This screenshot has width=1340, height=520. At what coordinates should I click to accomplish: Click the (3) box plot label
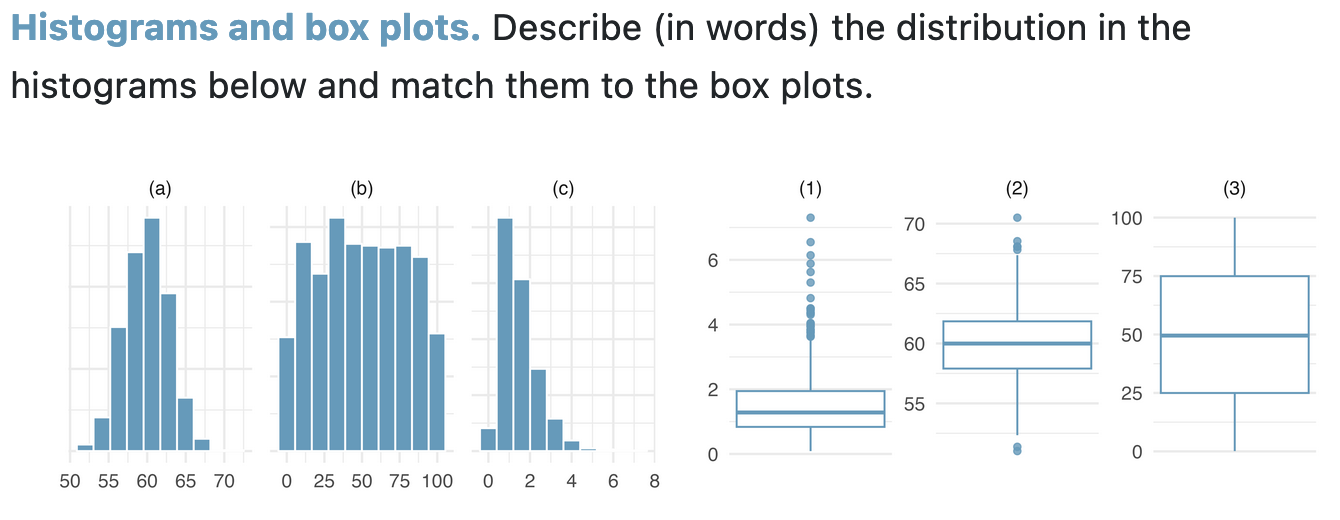tap(1235, 188)
